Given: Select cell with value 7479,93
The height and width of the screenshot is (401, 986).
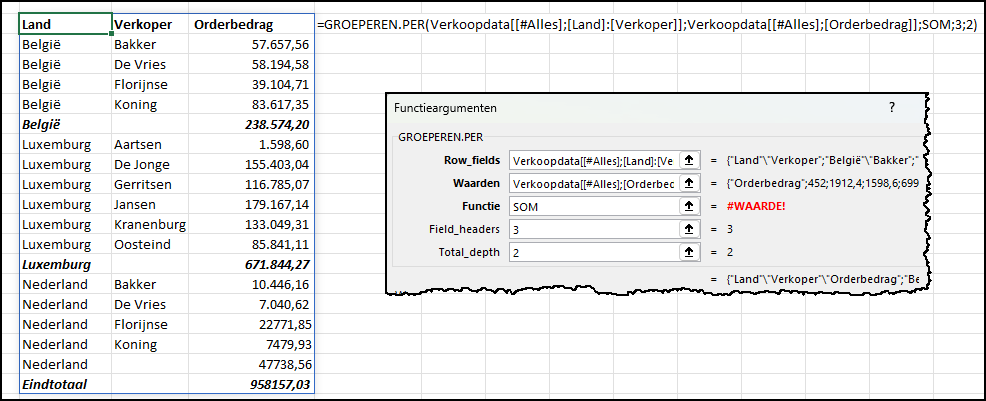Looking at the screenshot, I should [x=252, y=344].
